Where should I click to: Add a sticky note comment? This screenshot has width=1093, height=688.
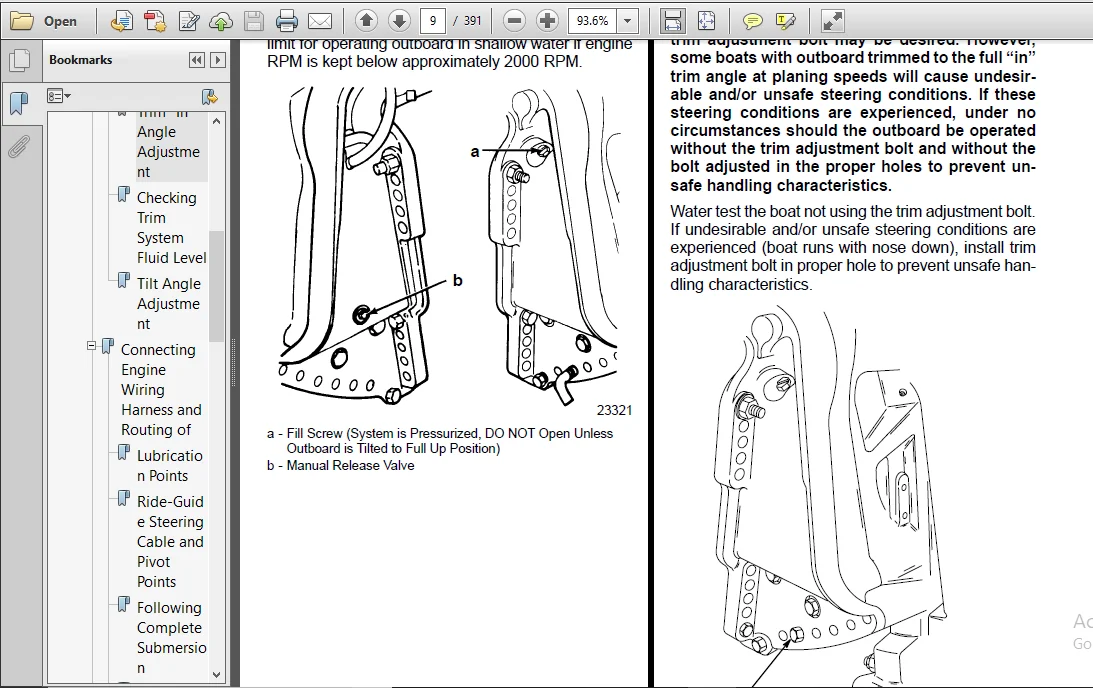click(752, 22)
